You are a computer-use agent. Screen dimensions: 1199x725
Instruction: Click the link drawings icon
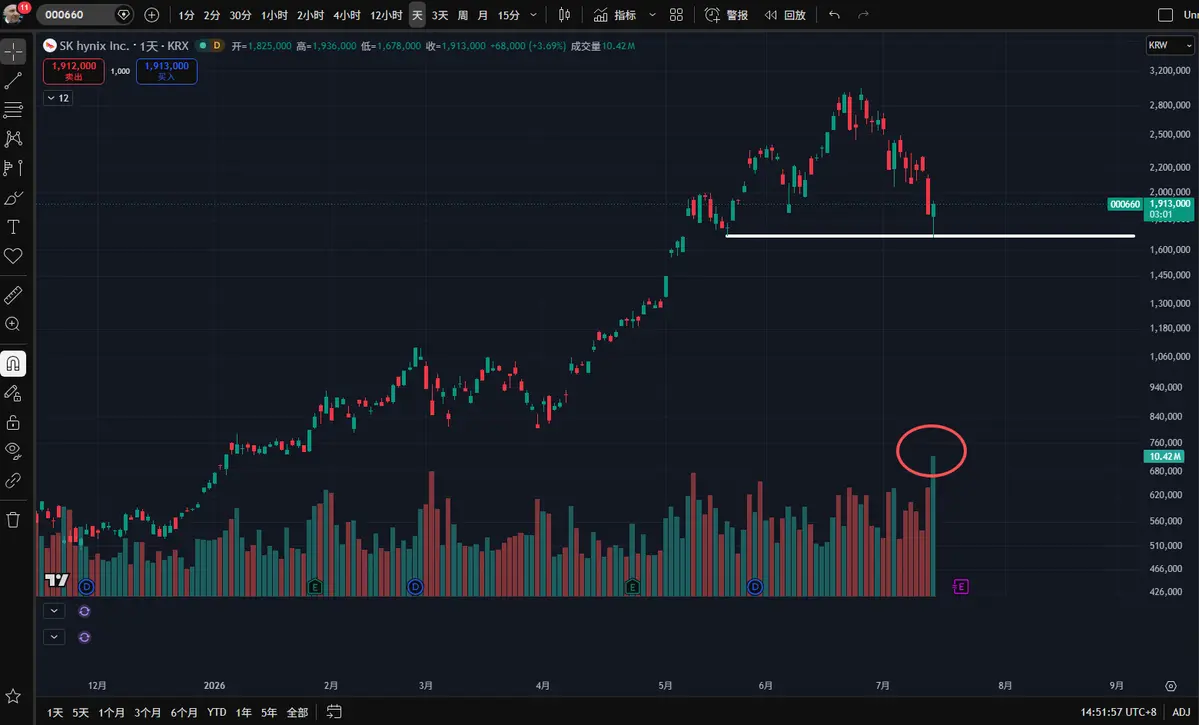tap(13, 480)
